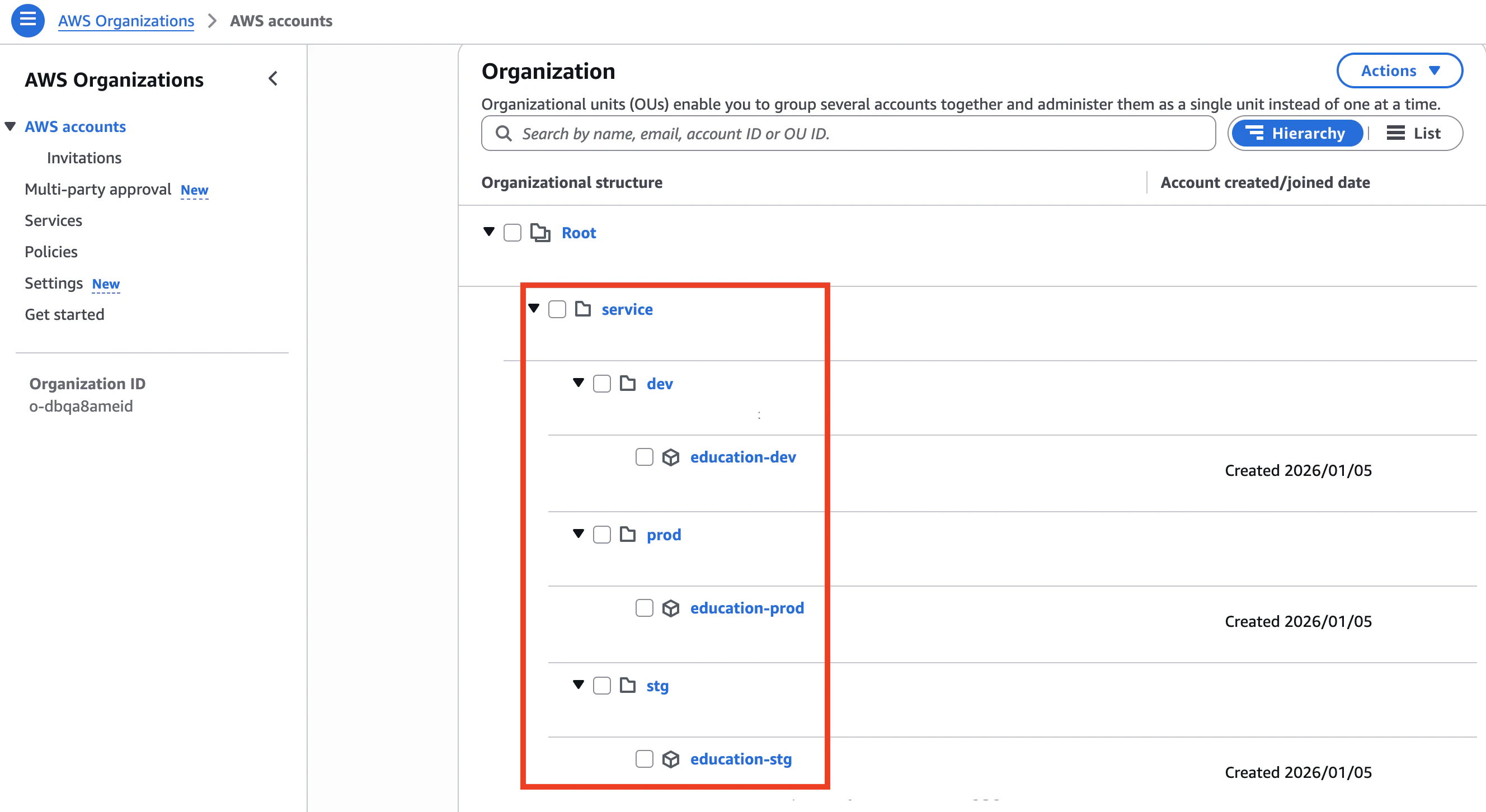Select AWS accounts in sidebar
The height and width of the screenshot is (812, 1486).
pos(75,127)
